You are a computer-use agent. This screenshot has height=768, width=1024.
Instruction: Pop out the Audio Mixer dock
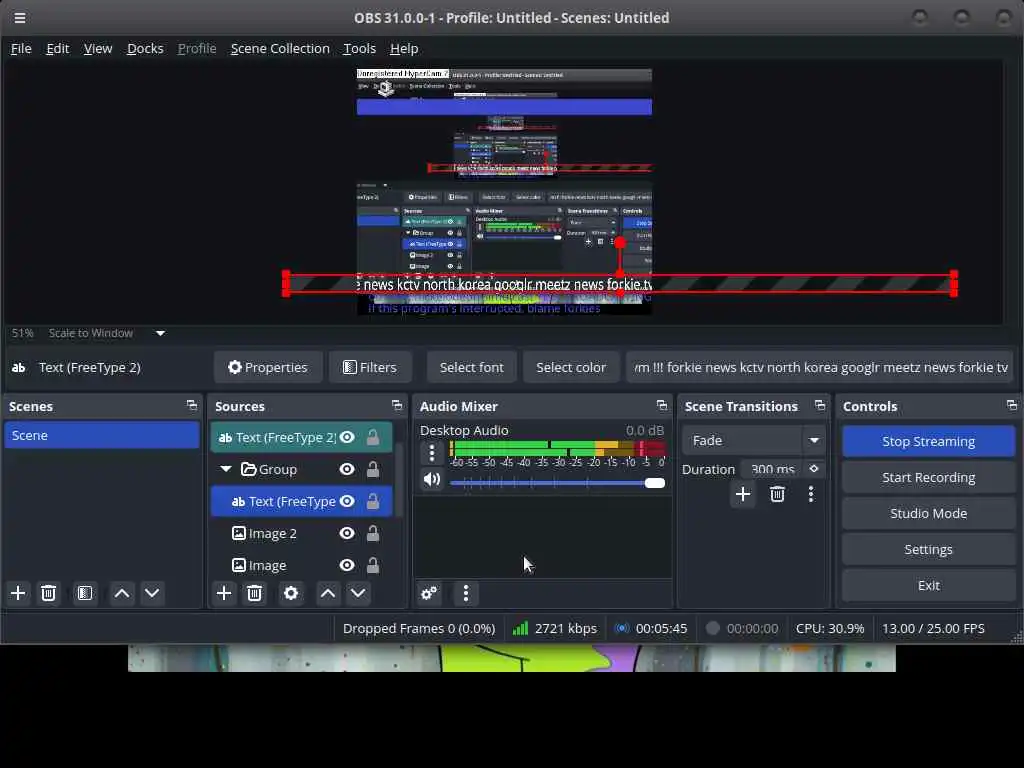[662, 405]
